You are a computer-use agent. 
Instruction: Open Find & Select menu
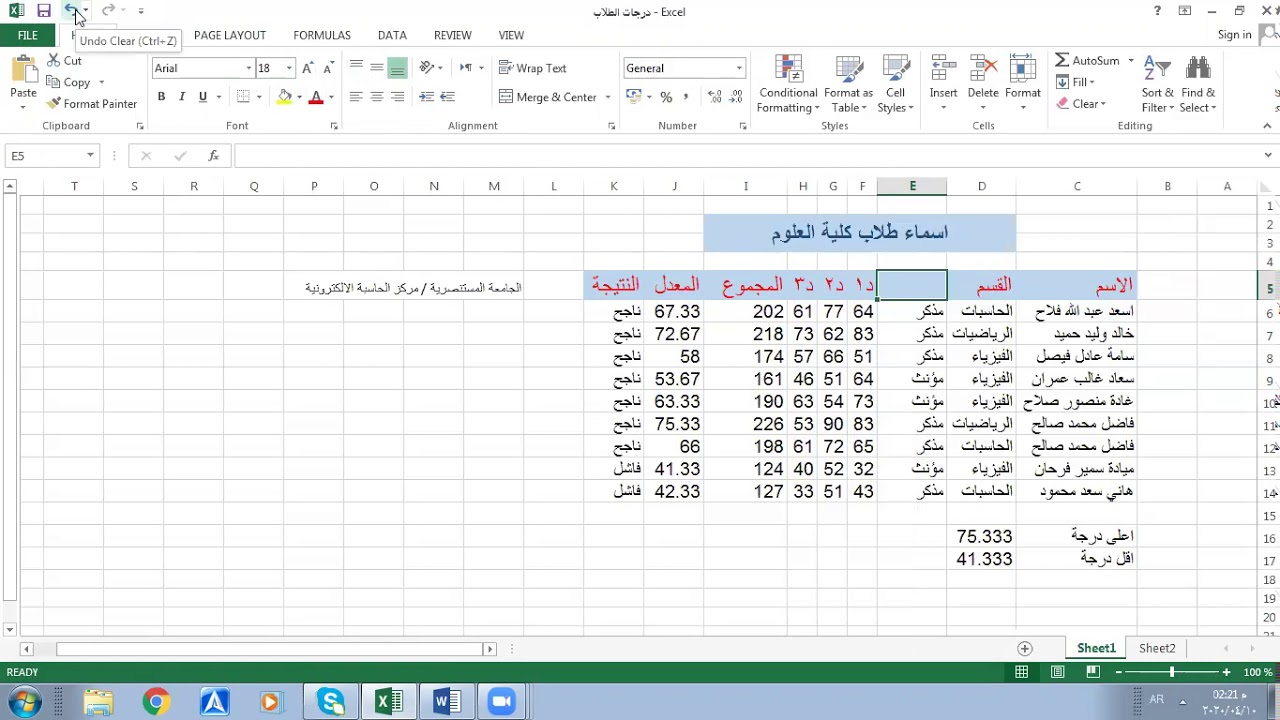[1198, 84]
